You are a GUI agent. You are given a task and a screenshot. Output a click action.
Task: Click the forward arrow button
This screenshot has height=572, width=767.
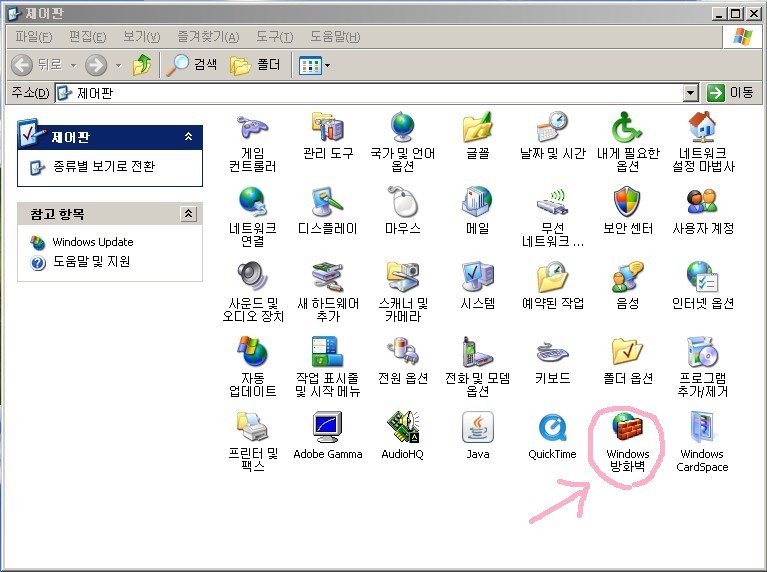pyautogui.click(x=96, y=65)
